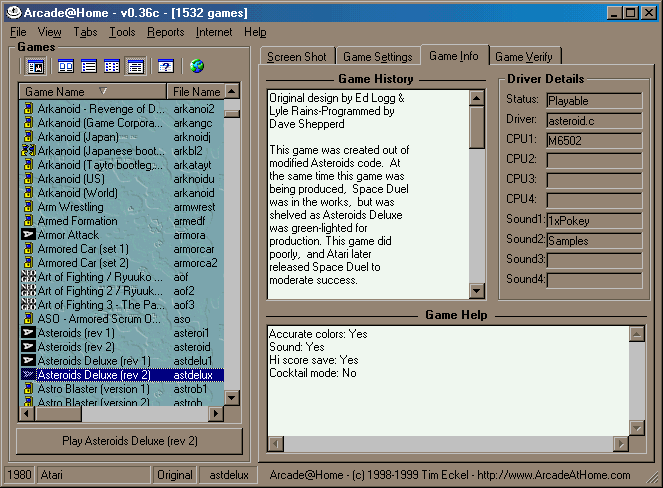The image size is (663, 488).
Task: Select Armored Car (set 2) row
Action: [122, 262]
